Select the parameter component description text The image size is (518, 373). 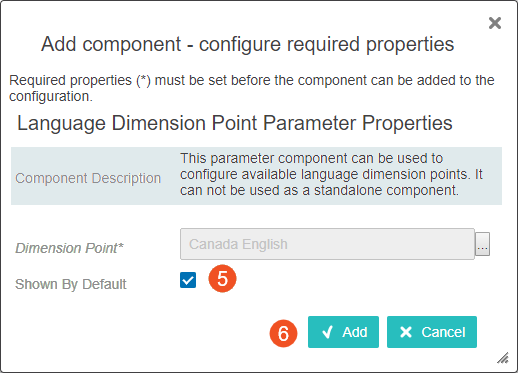pos(331,174)
